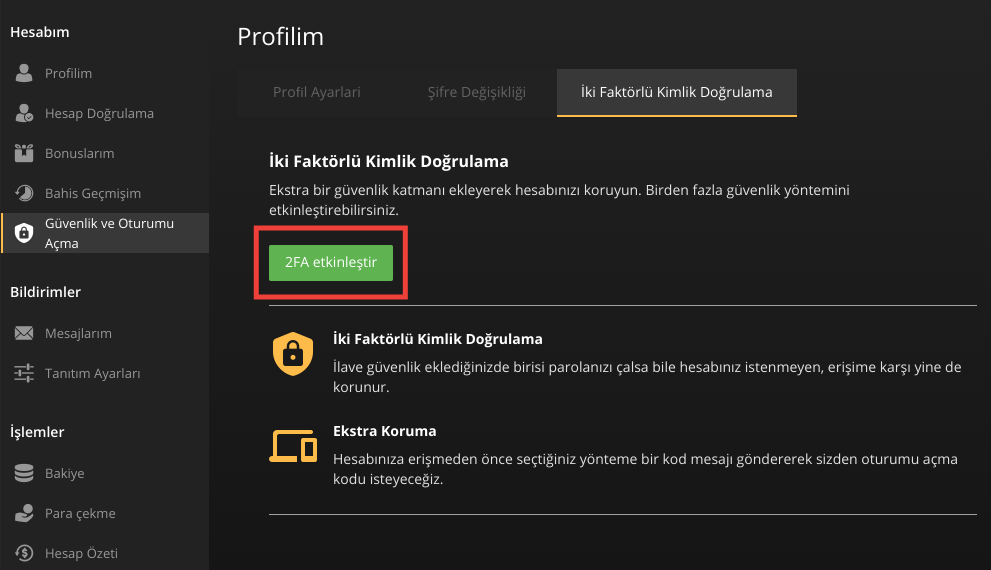Click the Ekstra Koruma devices icon

[x=293, y=446]
